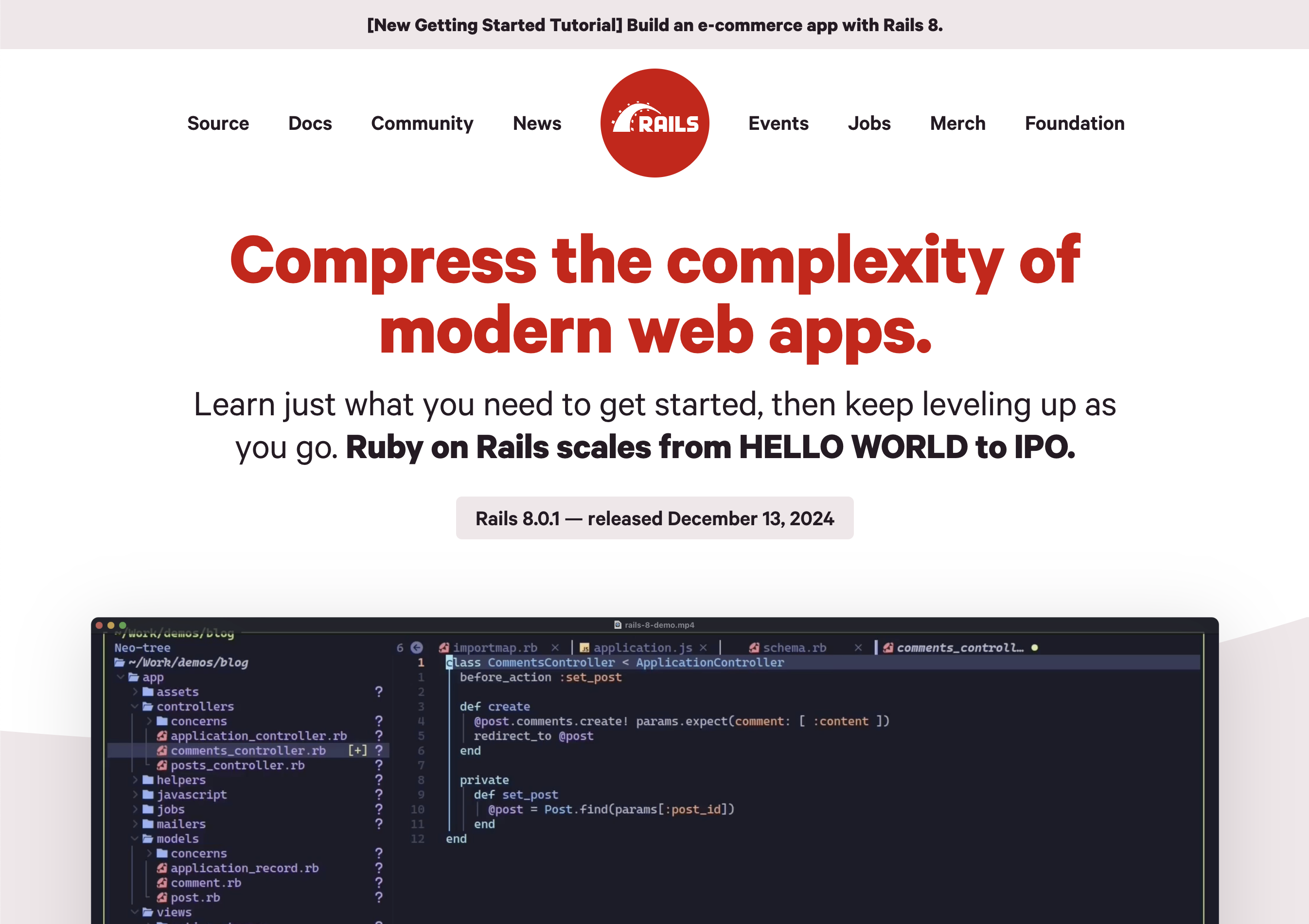
Task: Select the javascript folder row
Action: 248,794
